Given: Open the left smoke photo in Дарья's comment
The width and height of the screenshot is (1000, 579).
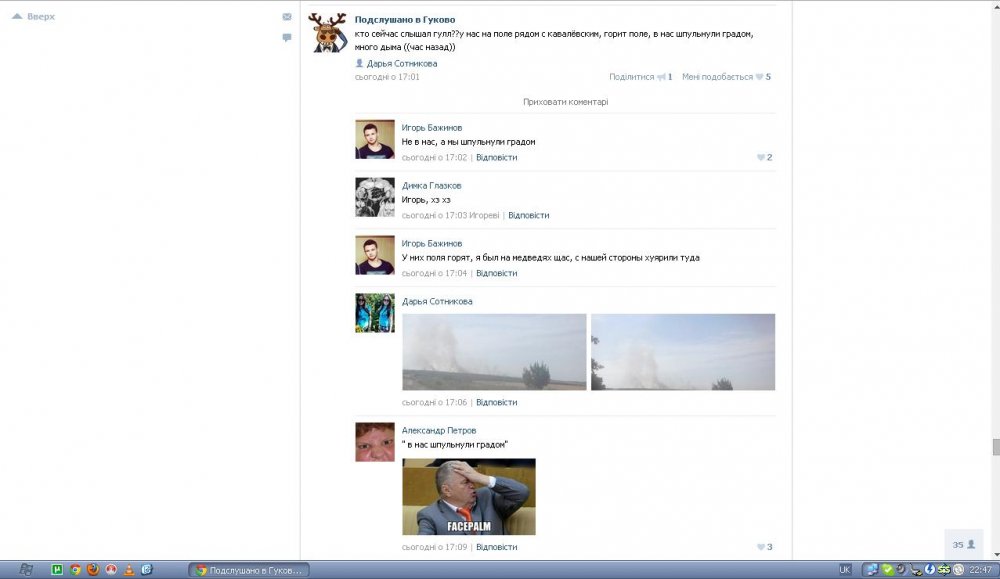Looking at the screenshot, I should click(x=494, y=352).
